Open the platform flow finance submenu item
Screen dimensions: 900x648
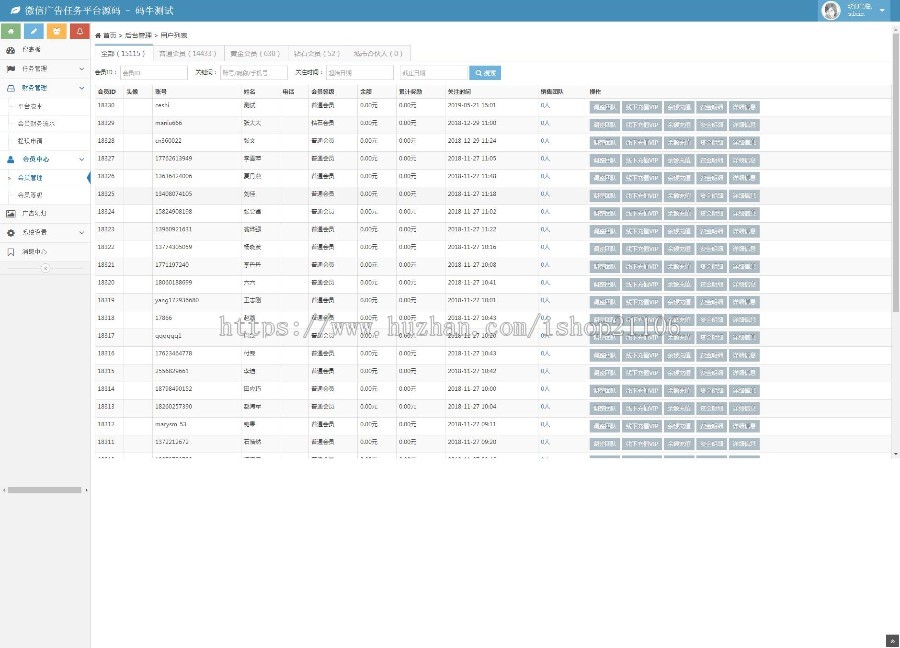click(x=30, y=106)
